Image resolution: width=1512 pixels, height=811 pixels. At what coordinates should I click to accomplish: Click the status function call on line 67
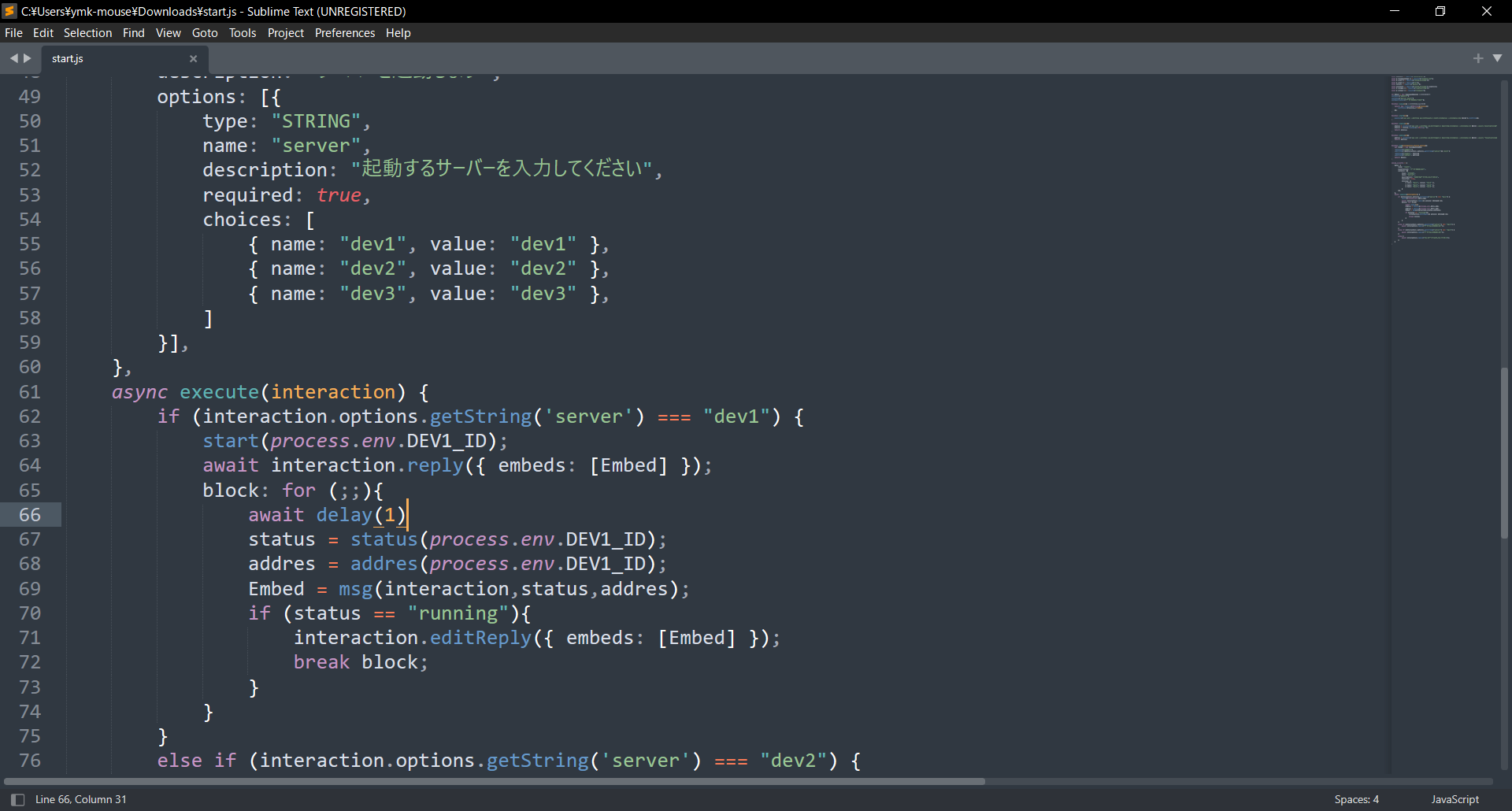[x=384, y=539]
